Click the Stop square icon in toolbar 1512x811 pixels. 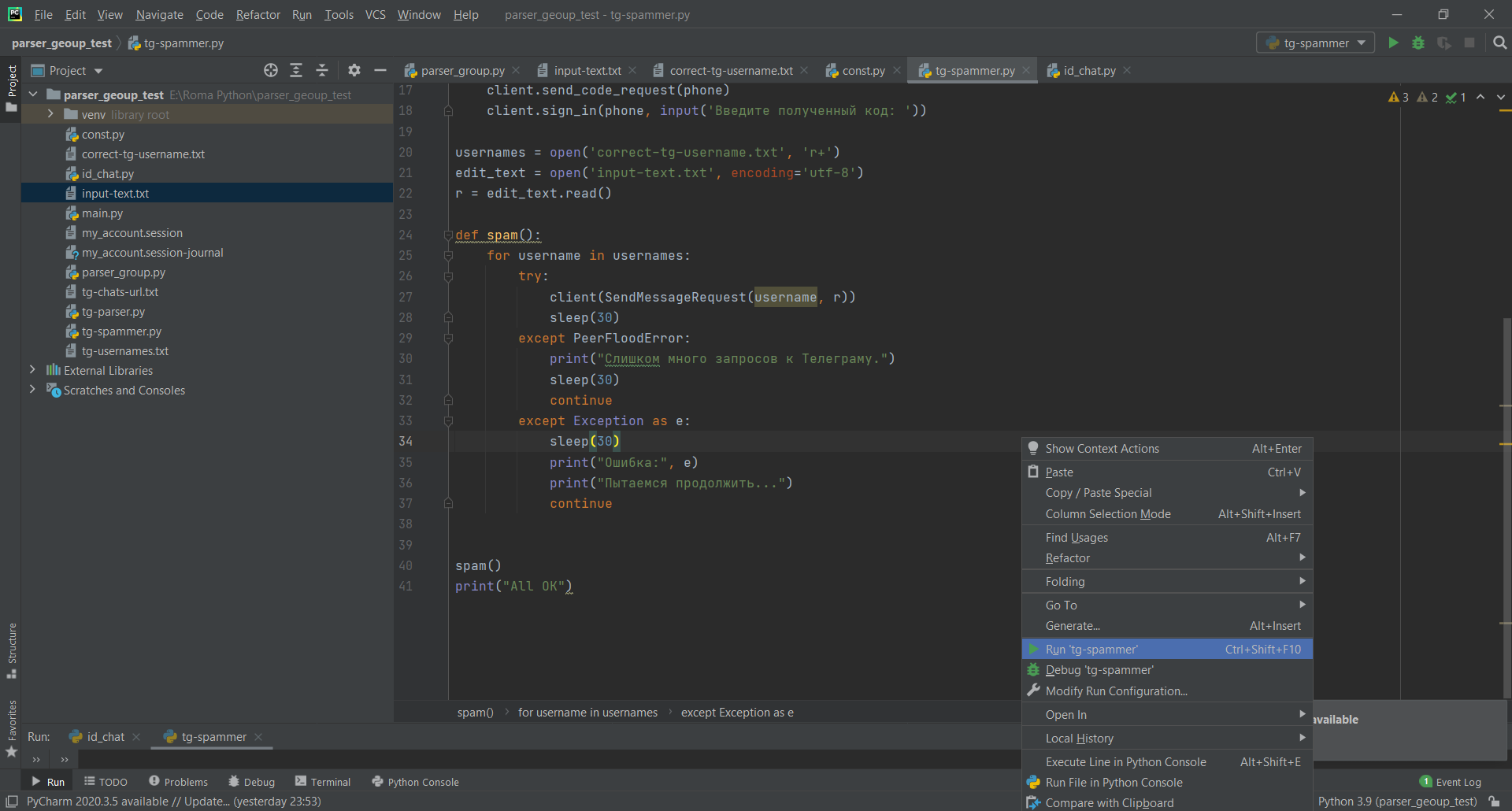(1469, 43)
